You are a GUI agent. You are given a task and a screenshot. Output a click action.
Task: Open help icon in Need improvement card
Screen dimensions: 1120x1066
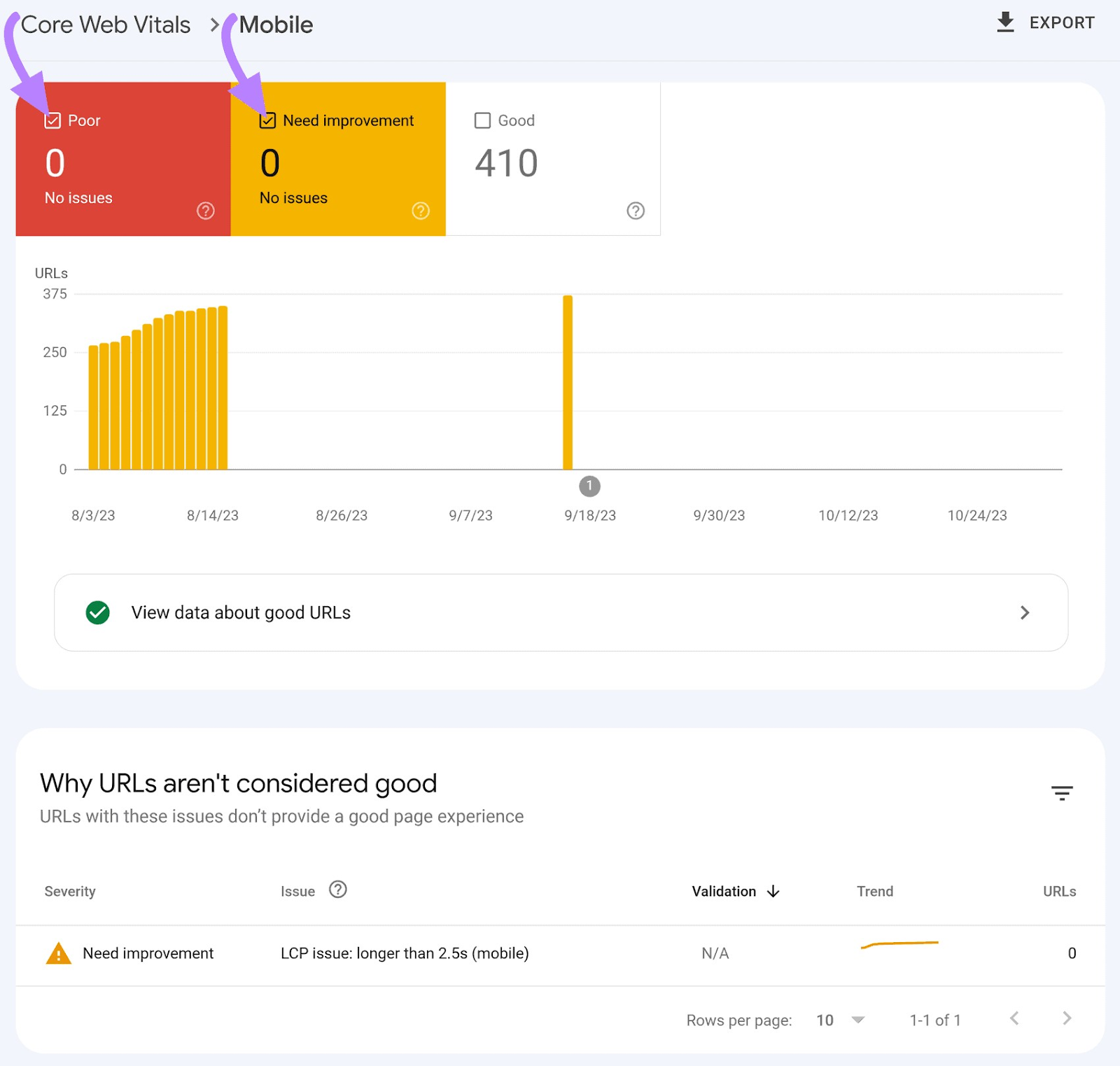click(x=420, y=211)
